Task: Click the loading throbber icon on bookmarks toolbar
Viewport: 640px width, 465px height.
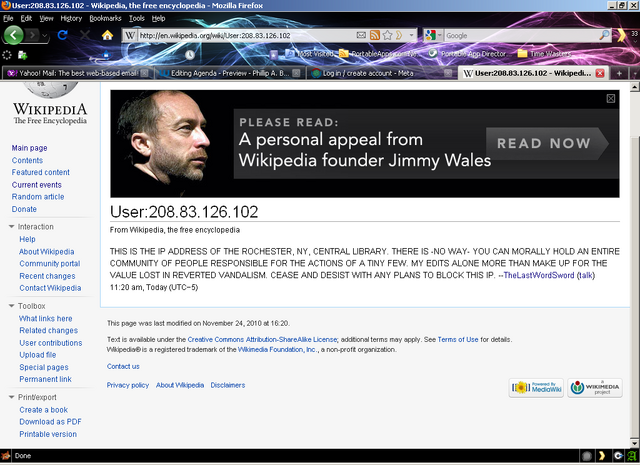Action: (x=7, y=55)
